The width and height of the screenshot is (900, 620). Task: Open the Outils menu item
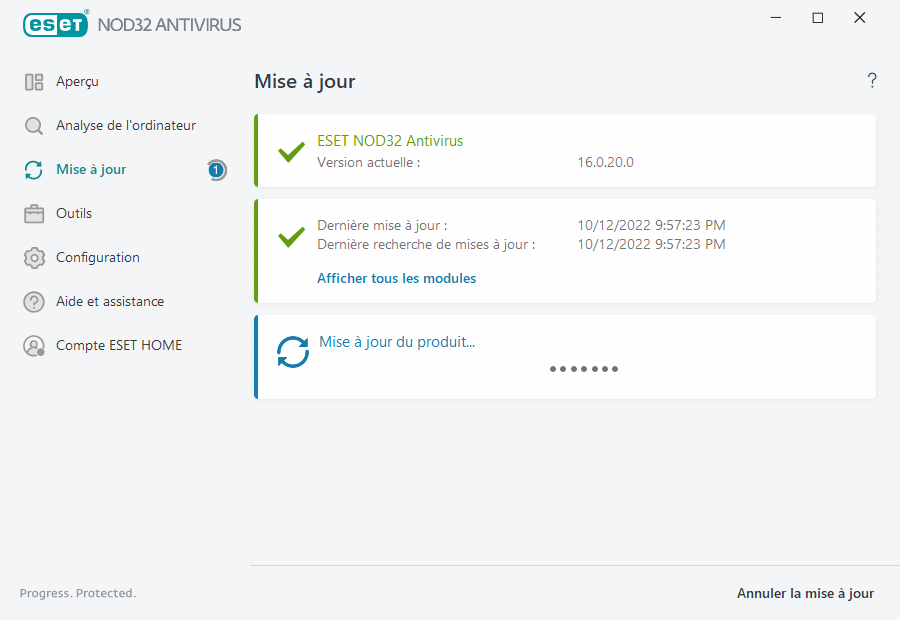point(74,214)
